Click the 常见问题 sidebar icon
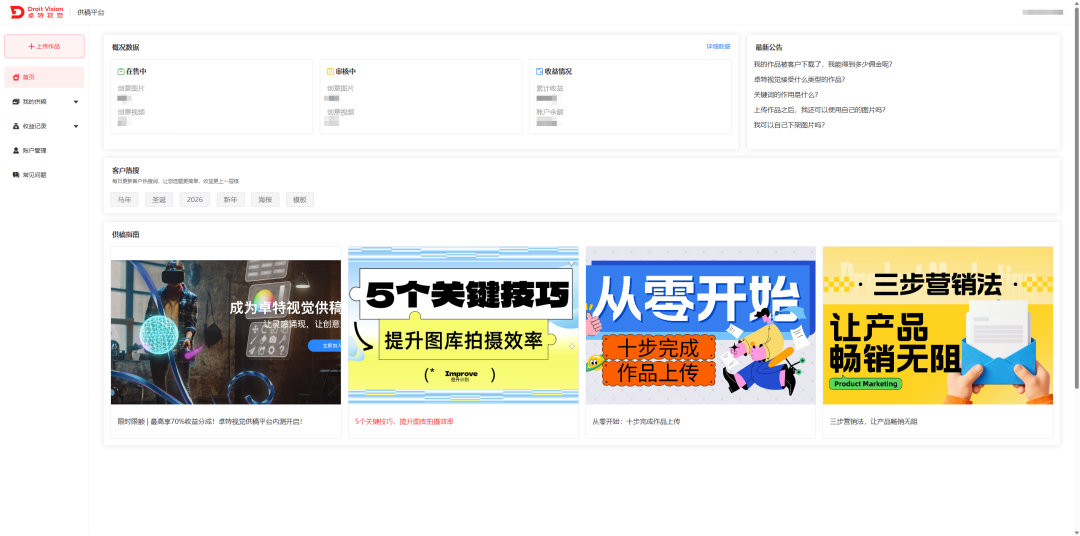The image size is (1080, 536). (16, 175)
